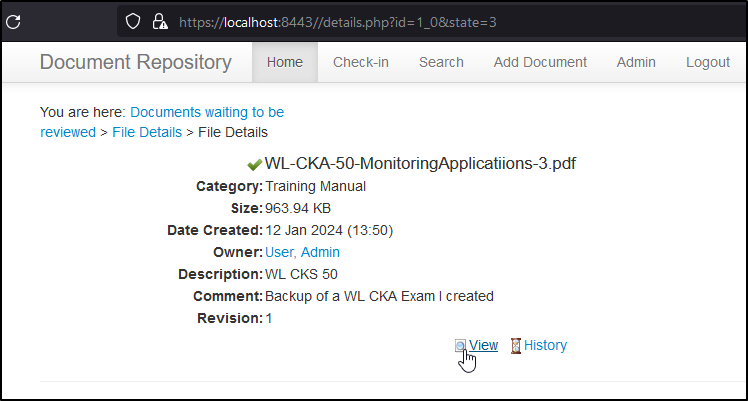Open the History link
748x401 pixels.
(x=545, y=345)
